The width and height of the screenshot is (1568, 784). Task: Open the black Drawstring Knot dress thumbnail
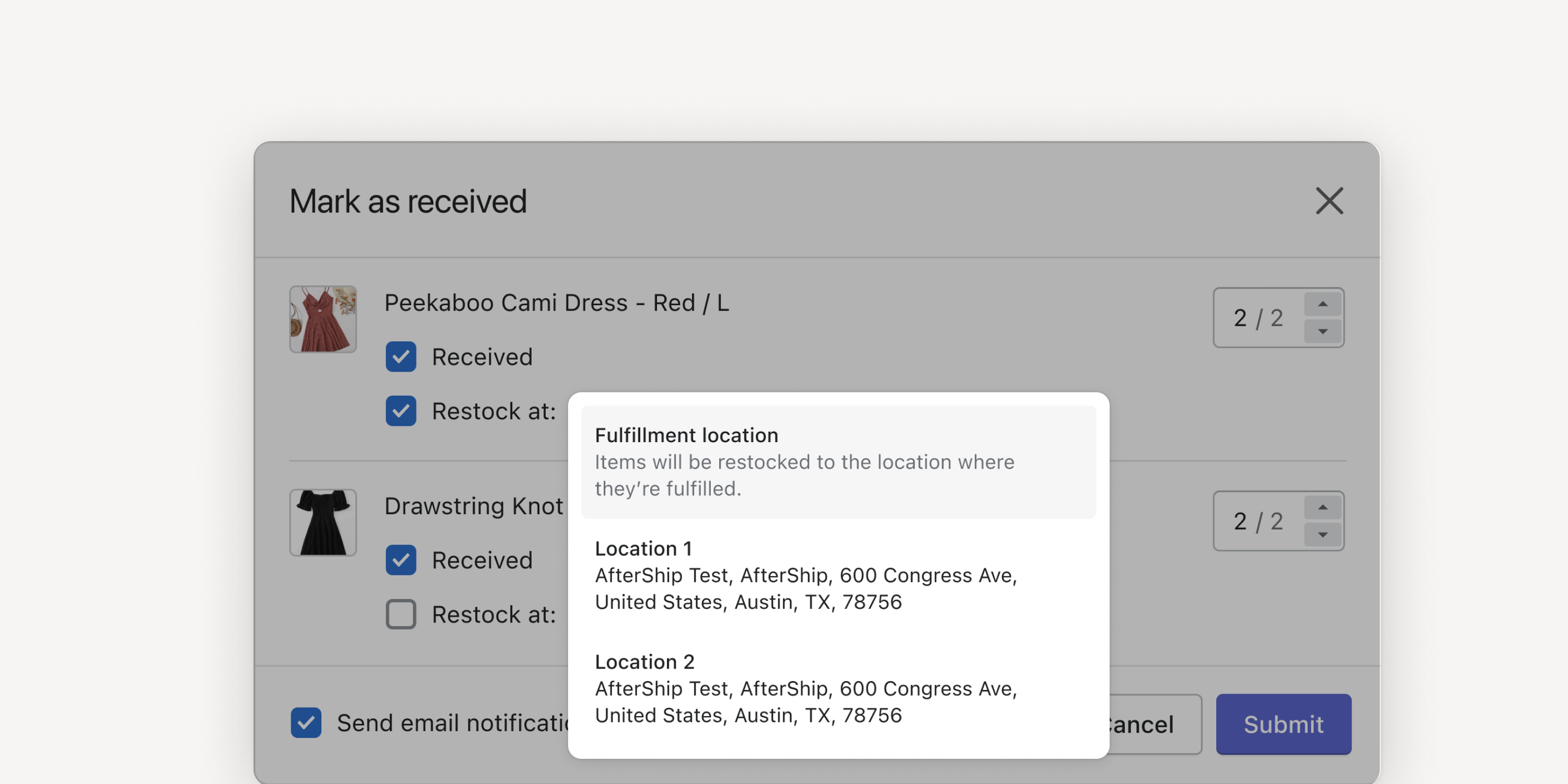322,523
